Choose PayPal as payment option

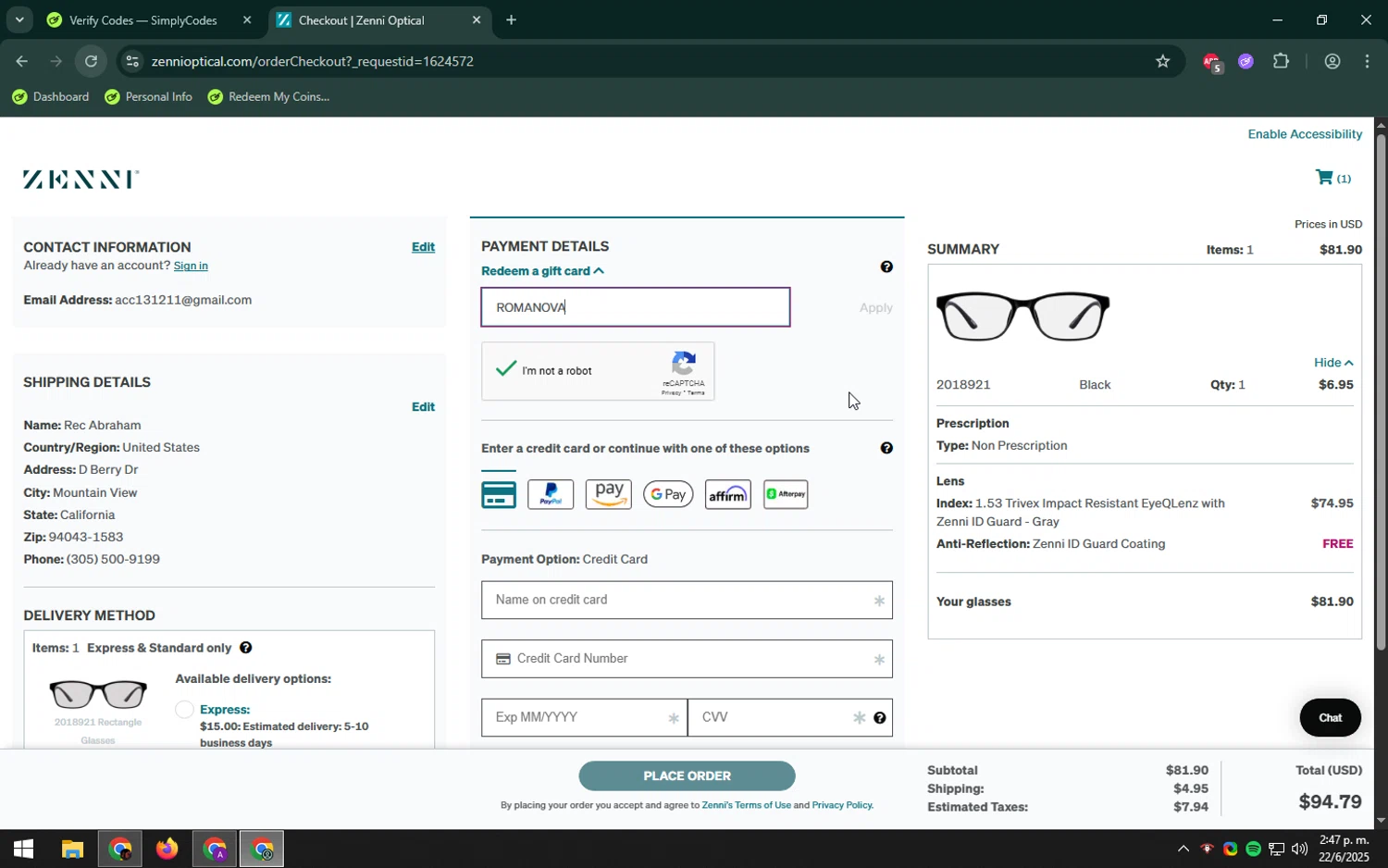click(551, 495)
